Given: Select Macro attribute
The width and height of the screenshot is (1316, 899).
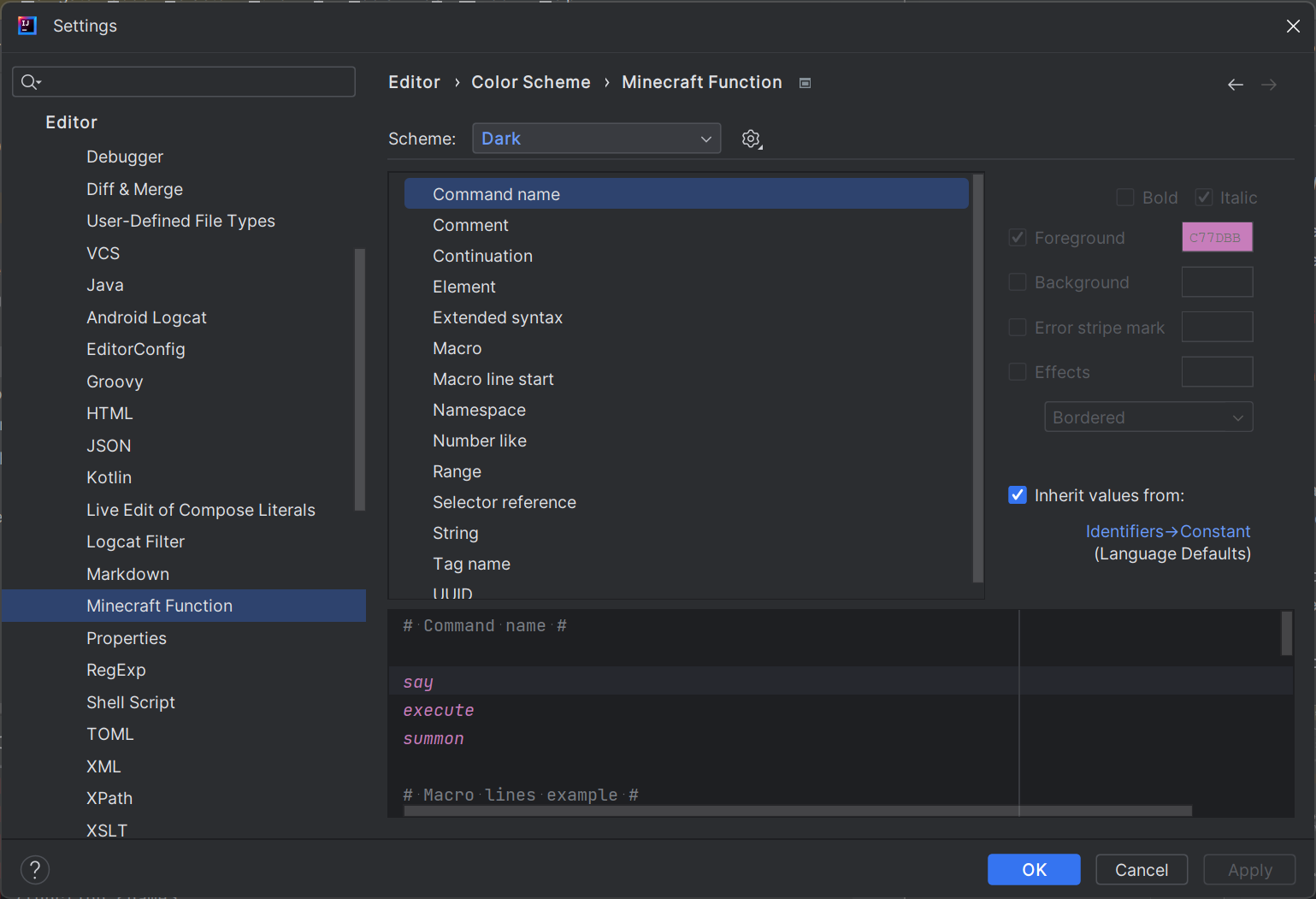Looking at the screenshot, I should [x=686, y=348].
